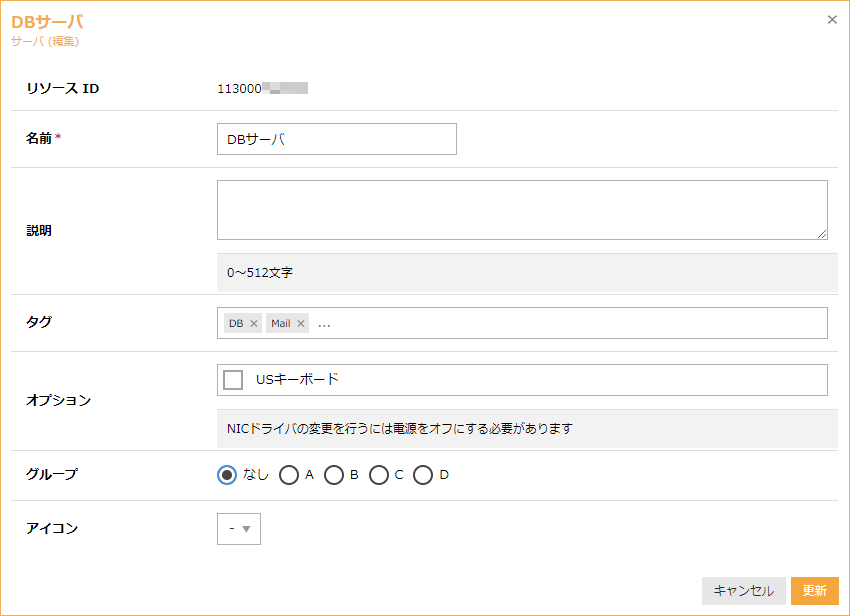
Task: Choose group B radio button
Action: 334,475
